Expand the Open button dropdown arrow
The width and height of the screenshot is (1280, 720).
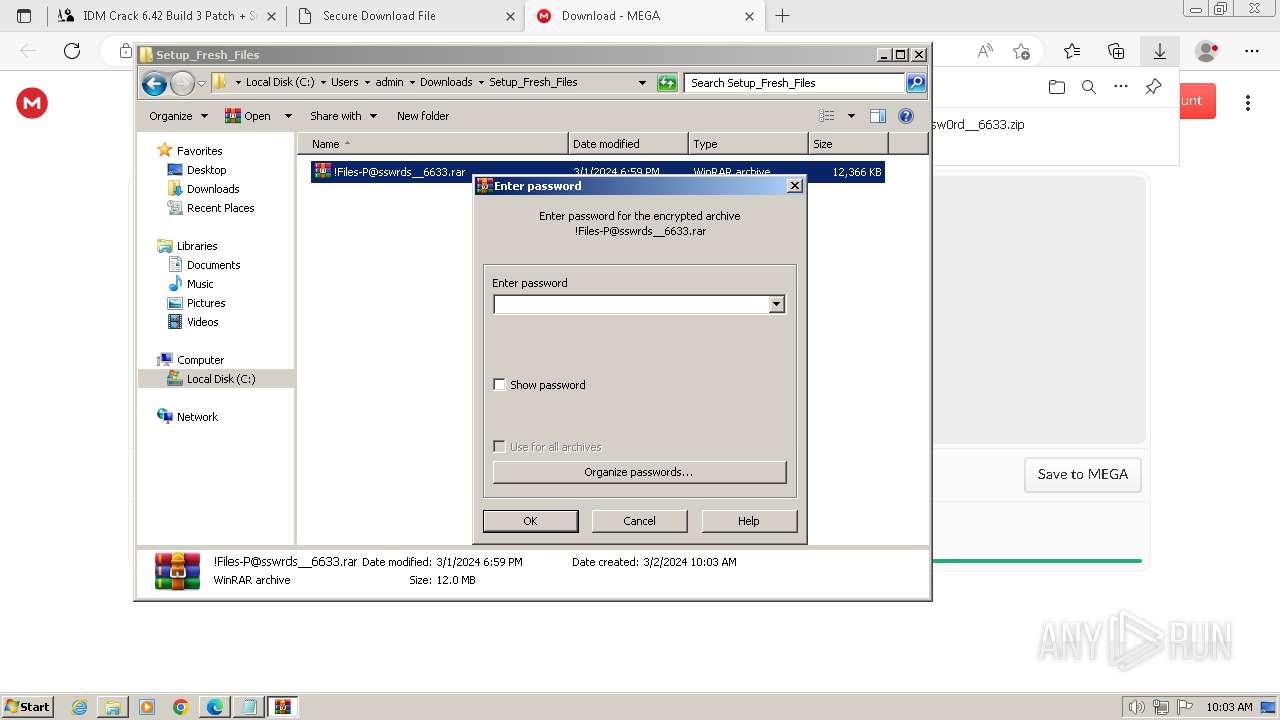tap(288, 116)
